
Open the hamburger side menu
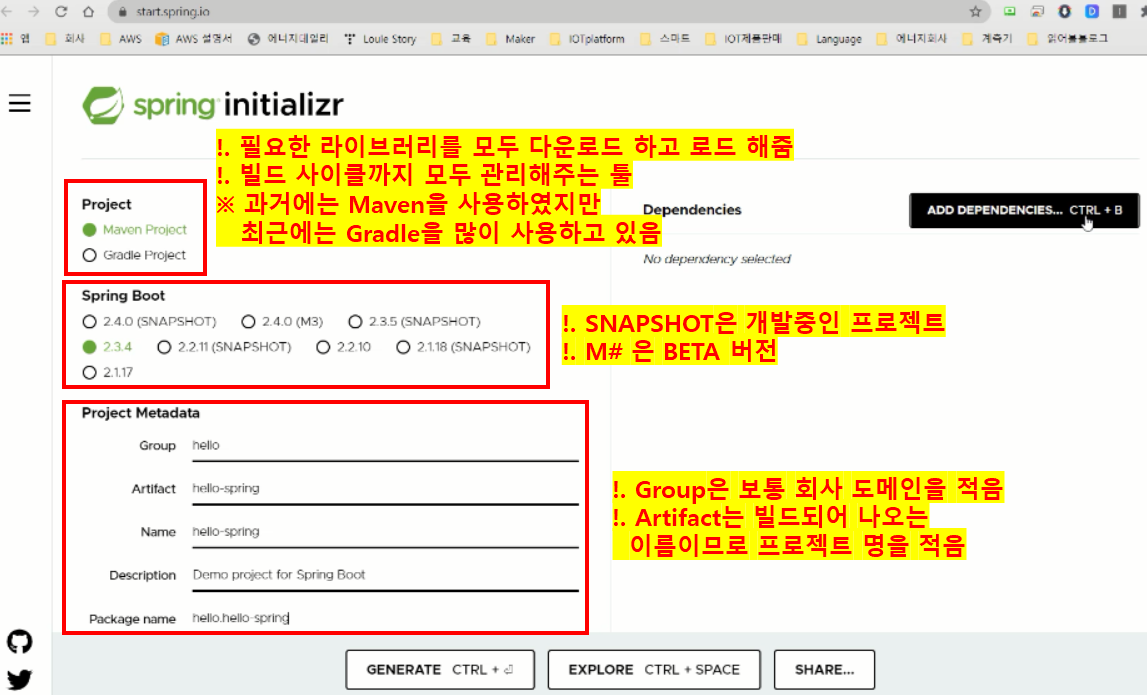point(20,103)
